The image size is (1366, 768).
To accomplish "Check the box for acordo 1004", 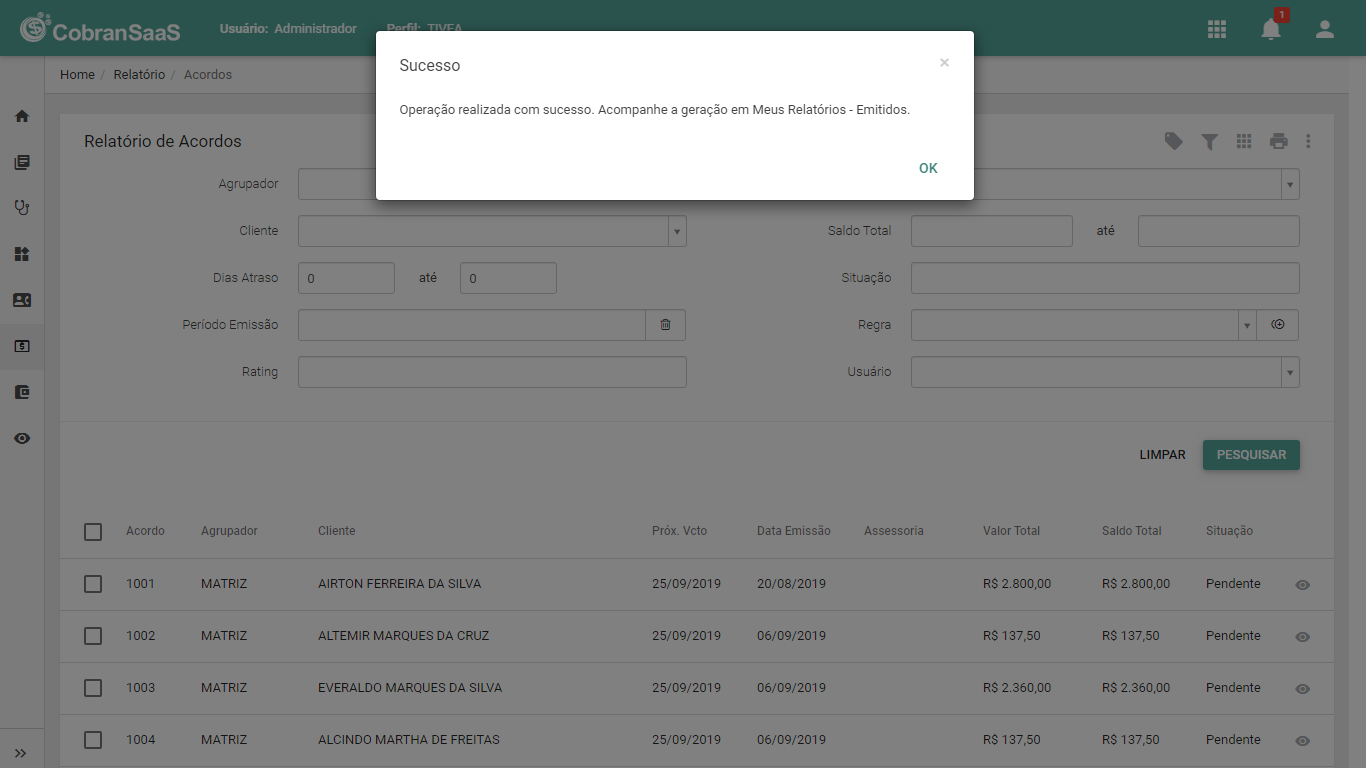I will [93, 740].
